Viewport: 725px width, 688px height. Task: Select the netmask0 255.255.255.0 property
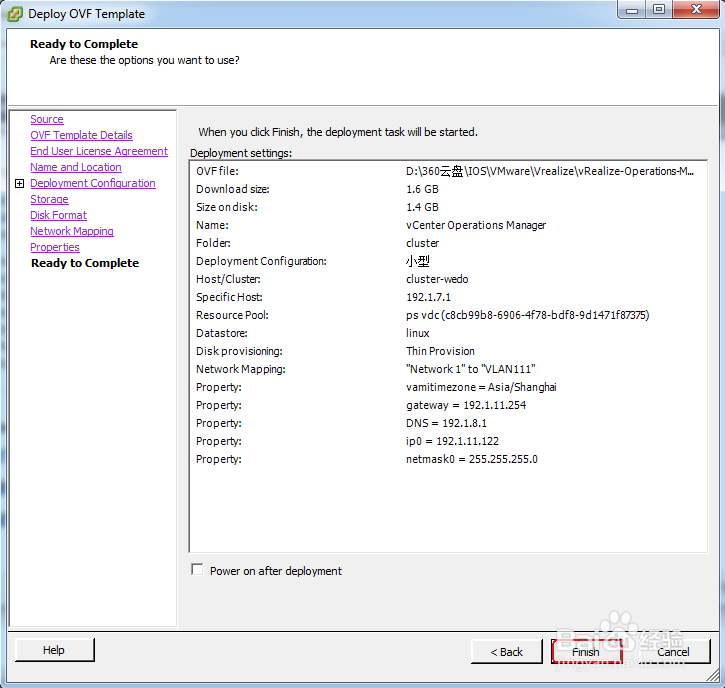pos(472,460)
